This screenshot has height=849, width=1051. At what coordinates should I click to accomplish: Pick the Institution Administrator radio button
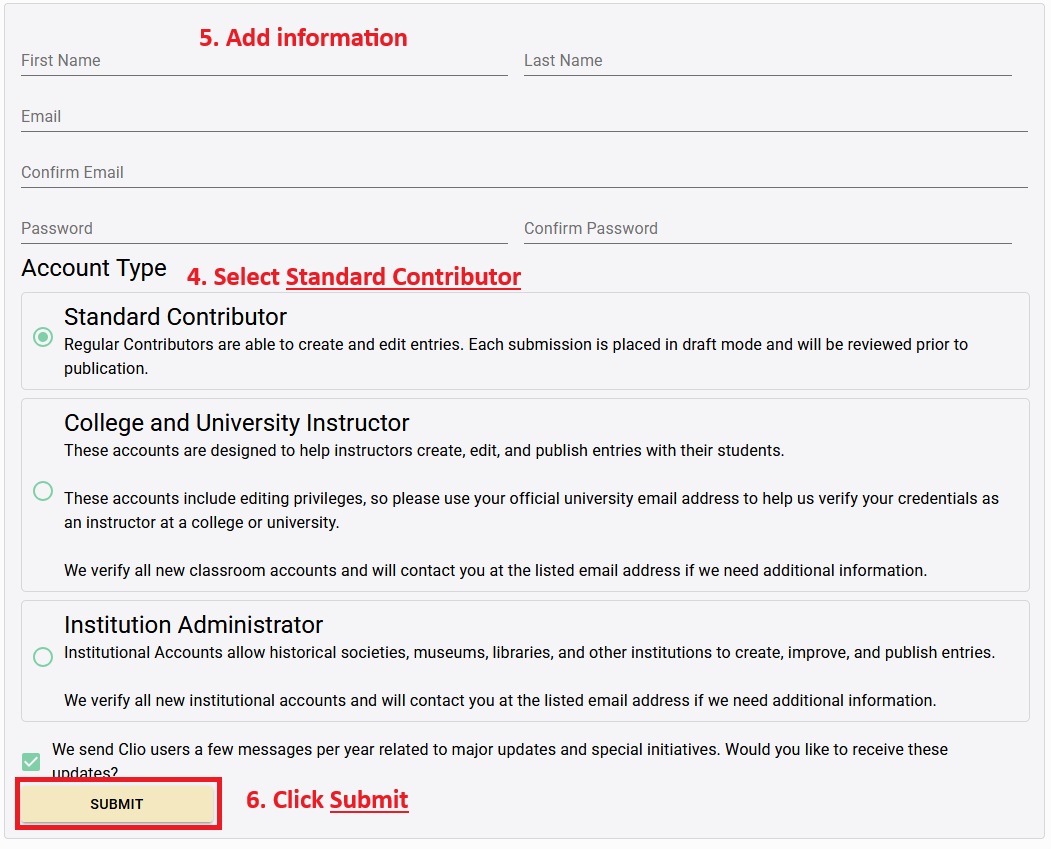(43, 657)
